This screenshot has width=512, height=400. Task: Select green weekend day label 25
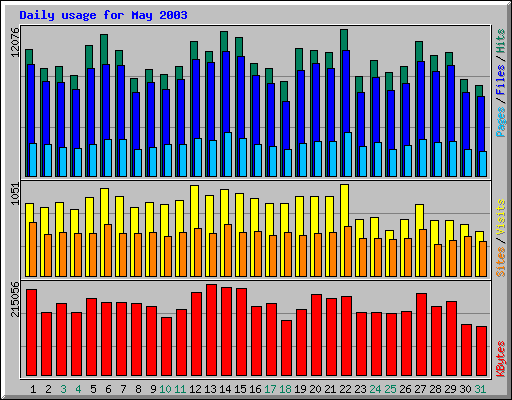[x=390, y=389]
